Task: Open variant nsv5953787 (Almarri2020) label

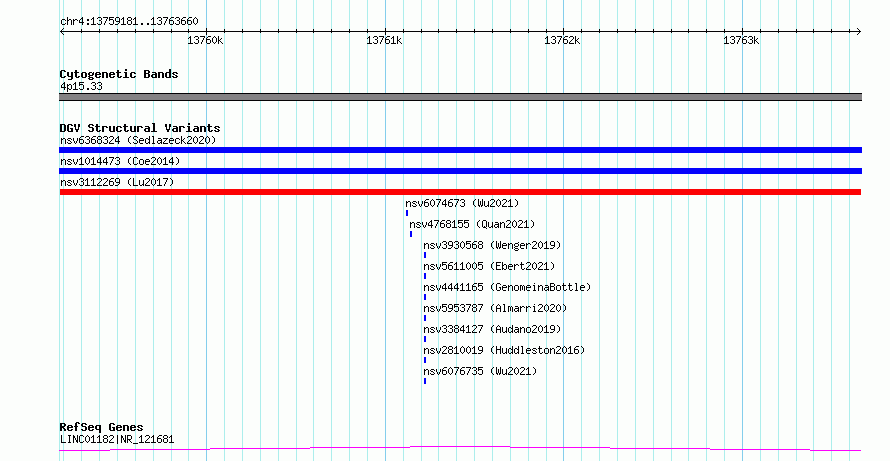Action: (x=495, y=308)
